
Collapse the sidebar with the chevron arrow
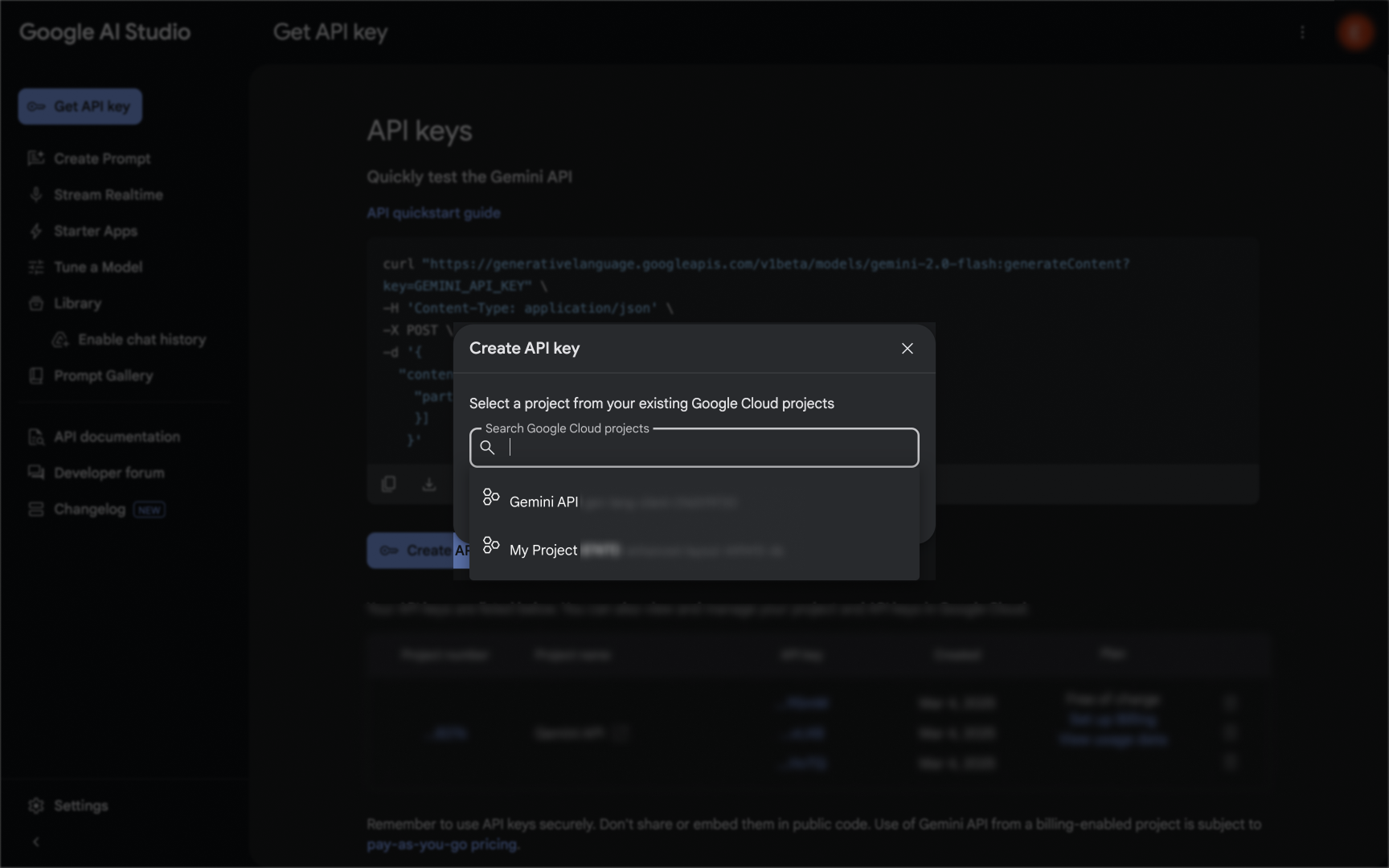35,841
